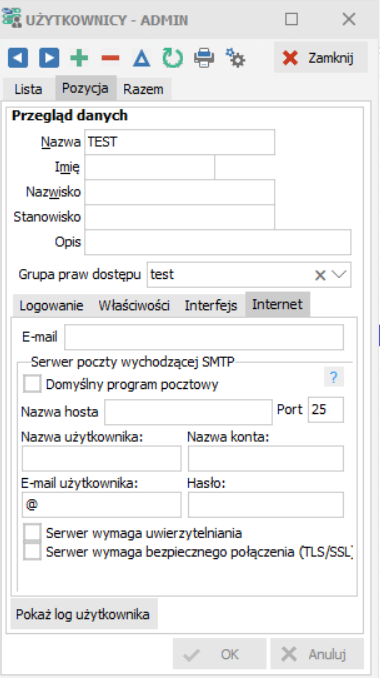Open the Interfejs tab
380x678 pixels.
(x=211, y=306)
